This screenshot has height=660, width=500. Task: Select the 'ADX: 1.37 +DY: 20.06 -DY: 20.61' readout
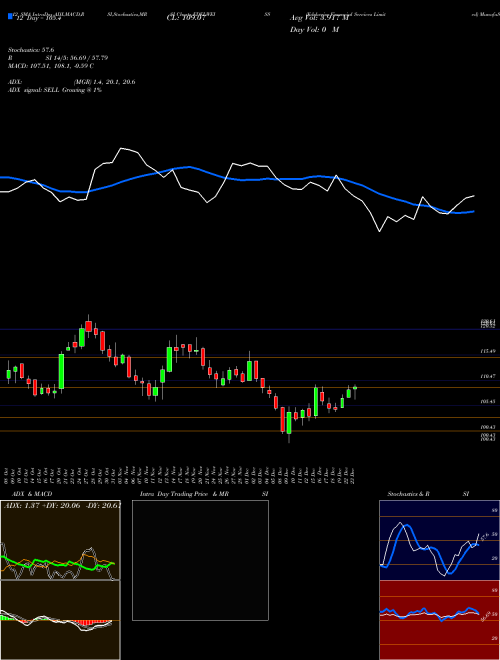62,506
